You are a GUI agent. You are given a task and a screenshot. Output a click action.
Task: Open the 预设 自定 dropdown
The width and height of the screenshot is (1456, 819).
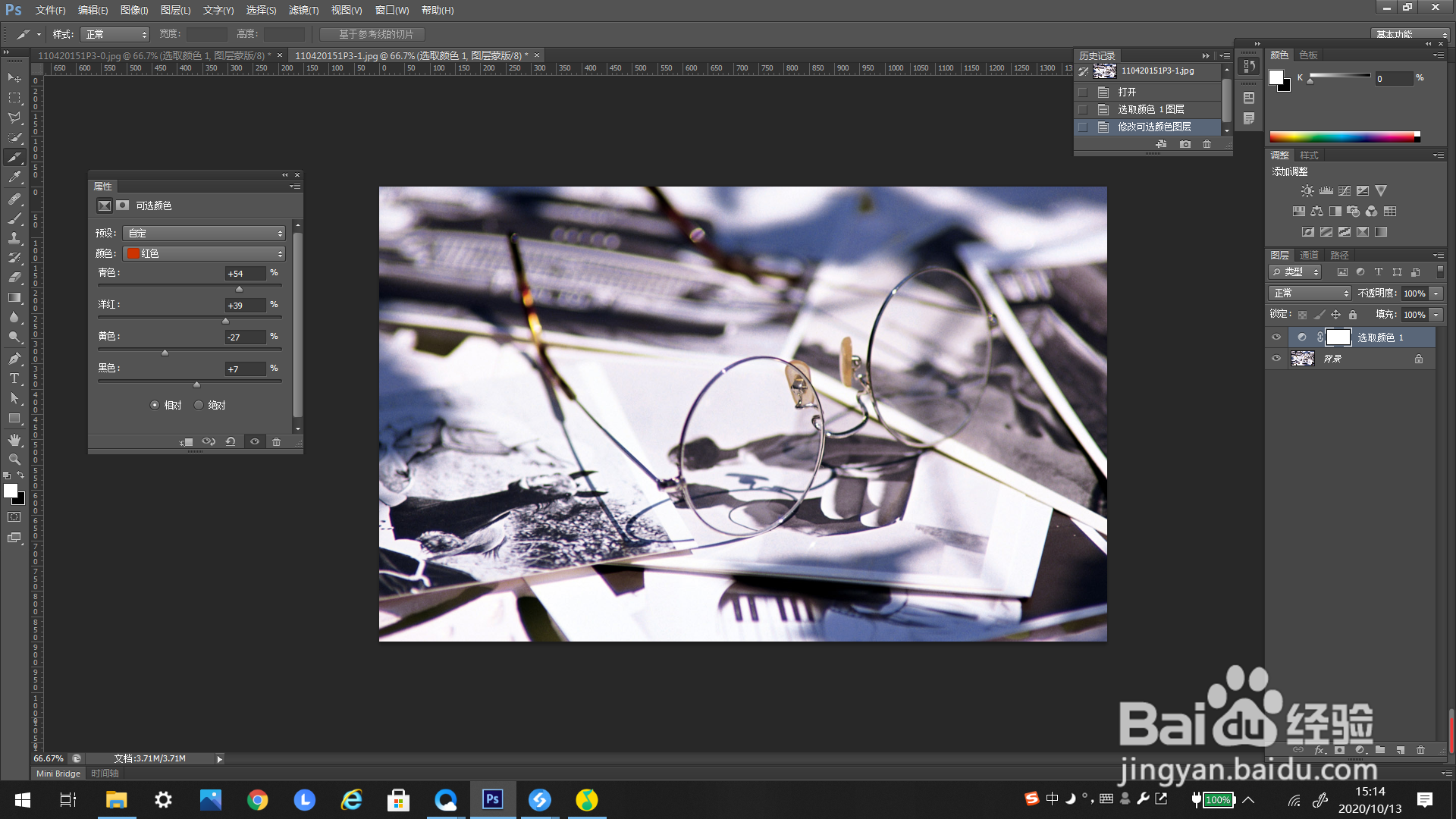(x=204, y=233)
